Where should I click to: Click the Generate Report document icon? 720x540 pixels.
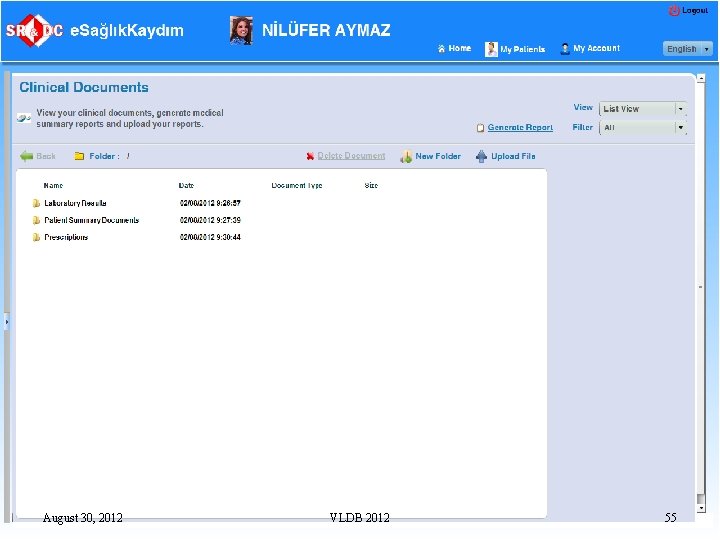pos(480,128)
